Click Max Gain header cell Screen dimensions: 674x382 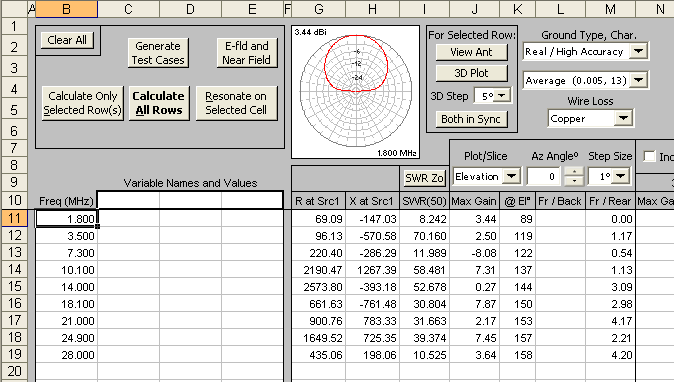pyautogui.click(x=475, y=201)
